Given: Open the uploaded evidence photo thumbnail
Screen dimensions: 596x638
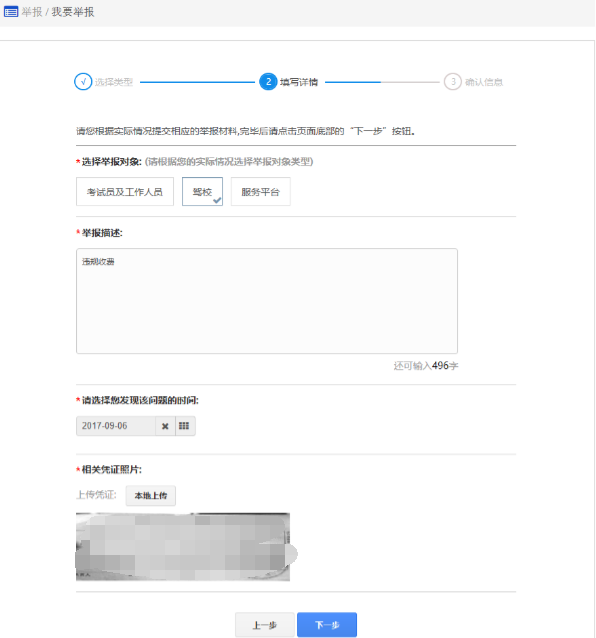Looking at the screenshot, I should pyautogui.click(x=185, y=547).
